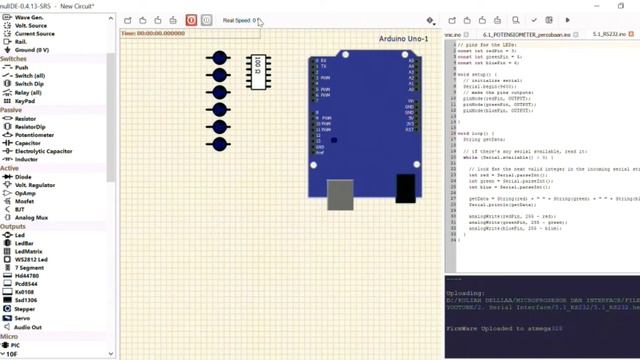
Task: Click the compile checkmark icon
Action: coord(534,20)
